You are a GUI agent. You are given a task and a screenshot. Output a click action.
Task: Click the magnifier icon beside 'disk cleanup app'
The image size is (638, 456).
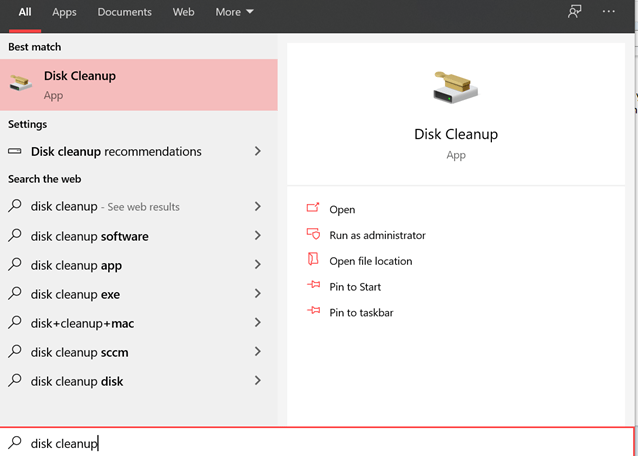pyautogui.click(x=15, y=264)
